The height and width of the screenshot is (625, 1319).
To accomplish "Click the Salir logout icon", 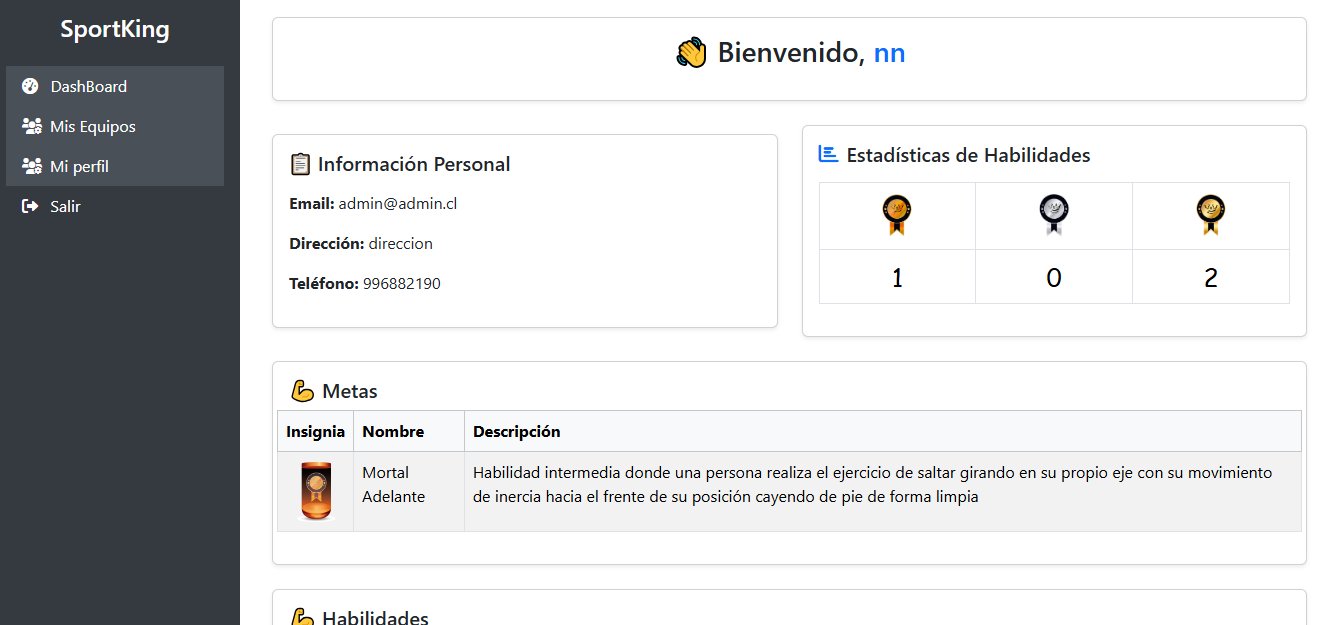I will pyautogui.click(x=31, y=206).
